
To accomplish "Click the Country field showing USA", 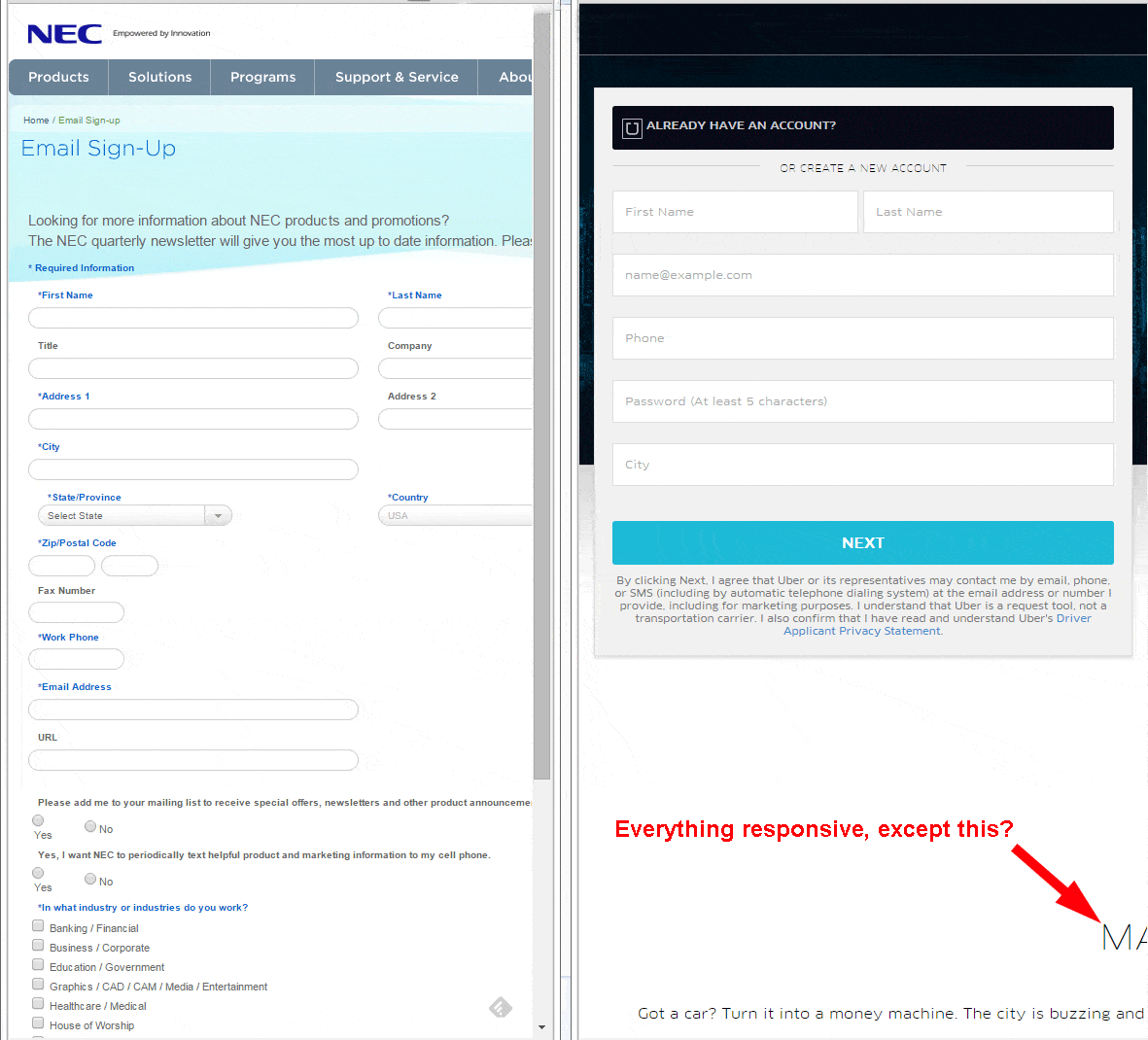I will (x=455, y=516).
